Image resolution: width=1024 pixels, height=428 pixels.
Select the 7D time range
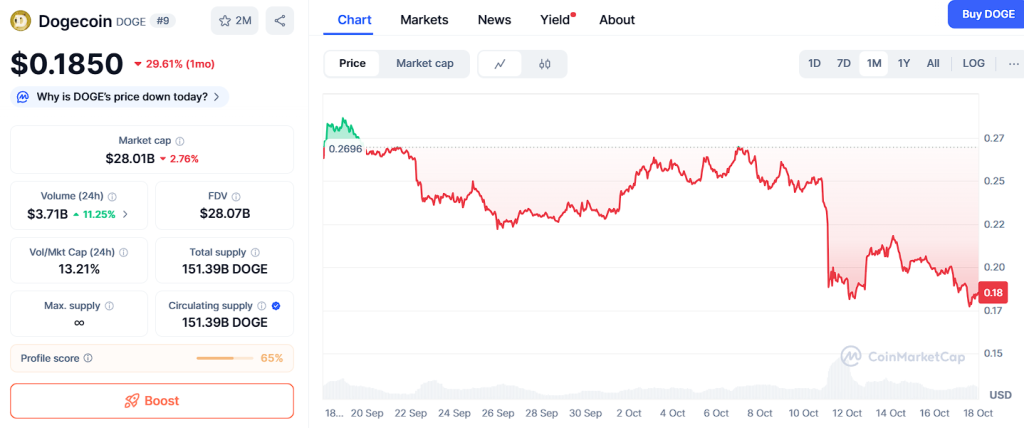click(x=843, y=64)
